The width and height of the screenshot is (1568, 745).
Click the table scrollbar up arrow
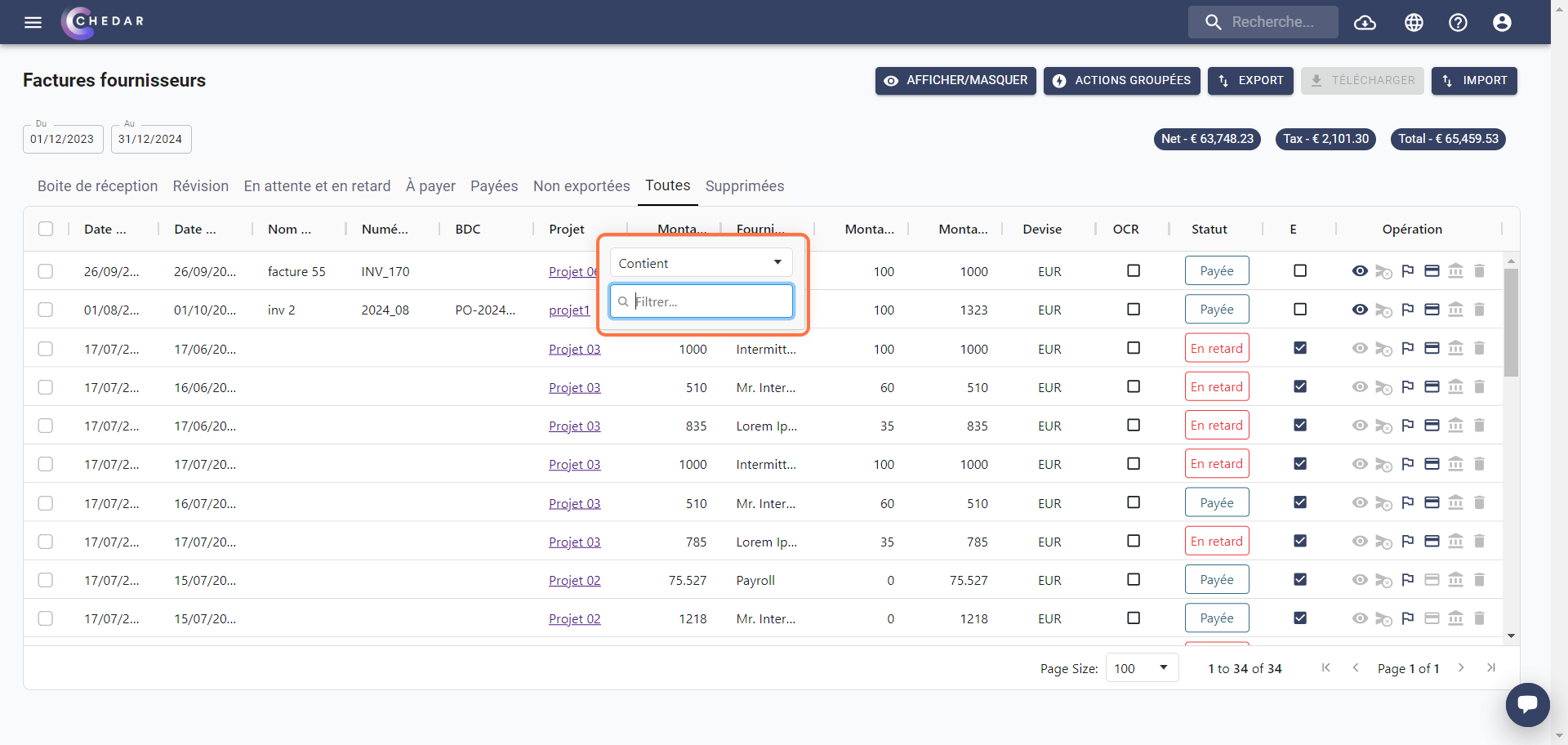[x=1511, y=261]
